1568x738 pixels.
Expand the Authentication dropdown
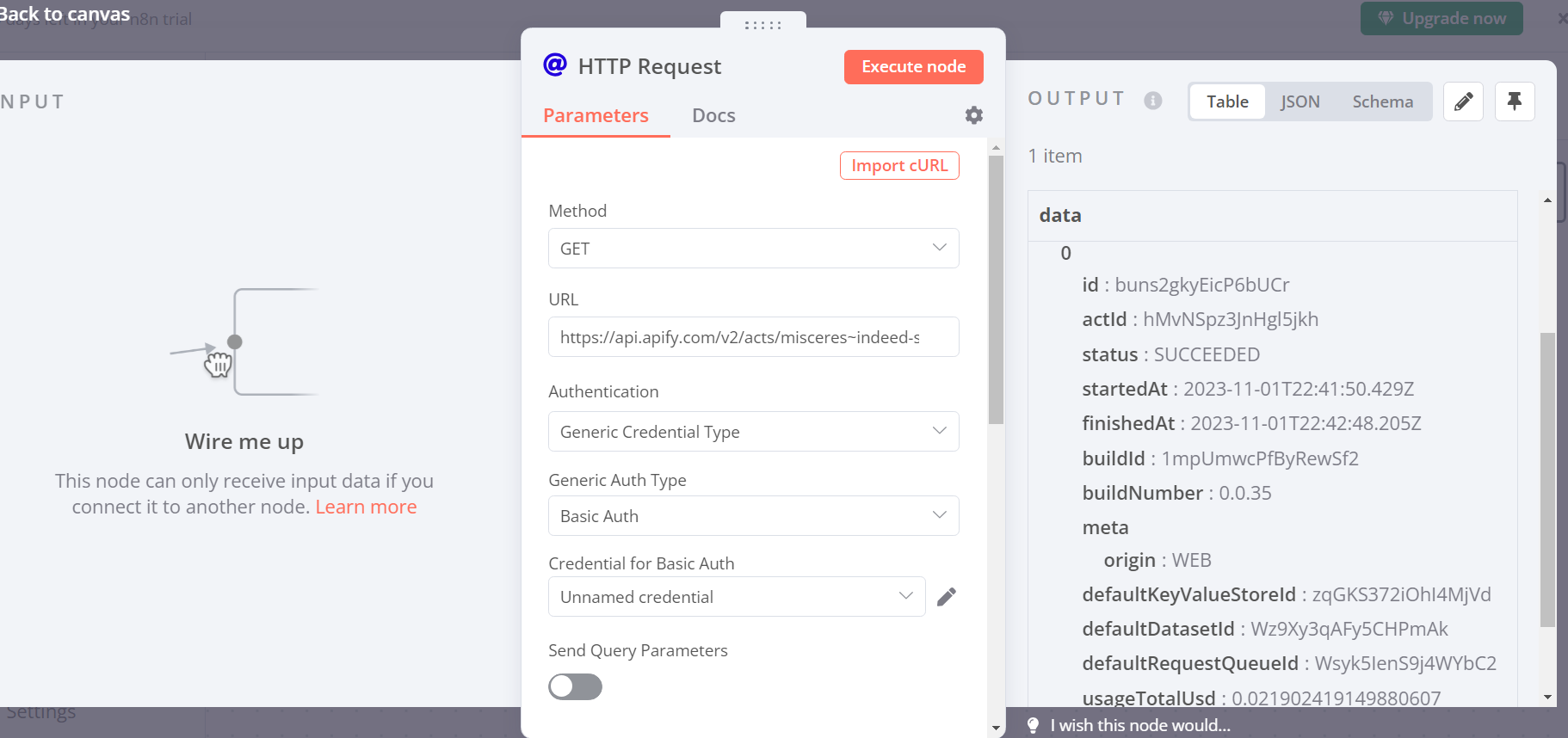point(753,432)
